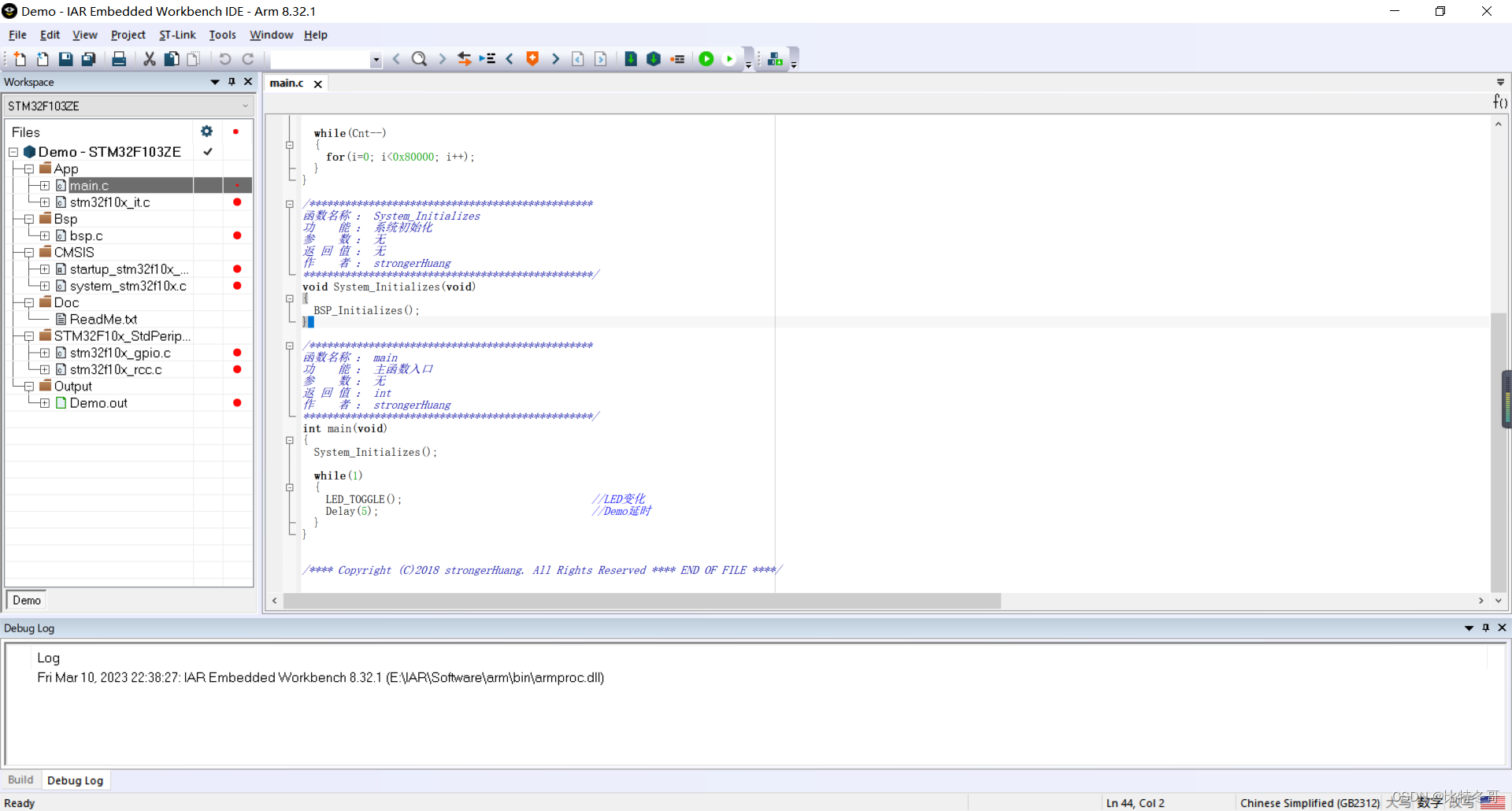Viewport: 1512px width, 811px height.
Task: Switch to the Build log tab
Action: pyautogui.click(x=20, y=780)
